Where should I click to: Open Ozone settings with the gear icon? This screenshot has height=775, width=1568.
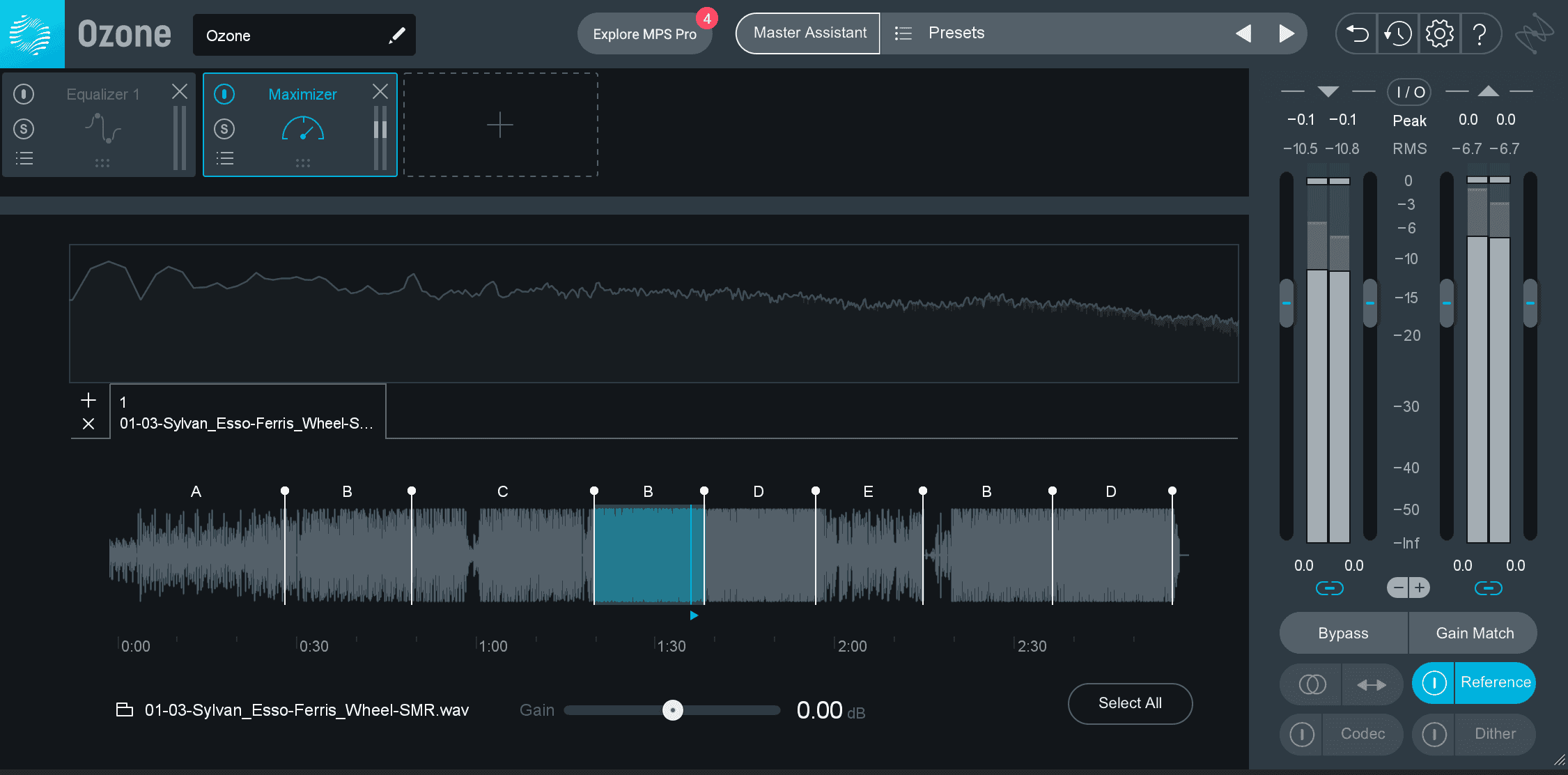coord(1439,33)
